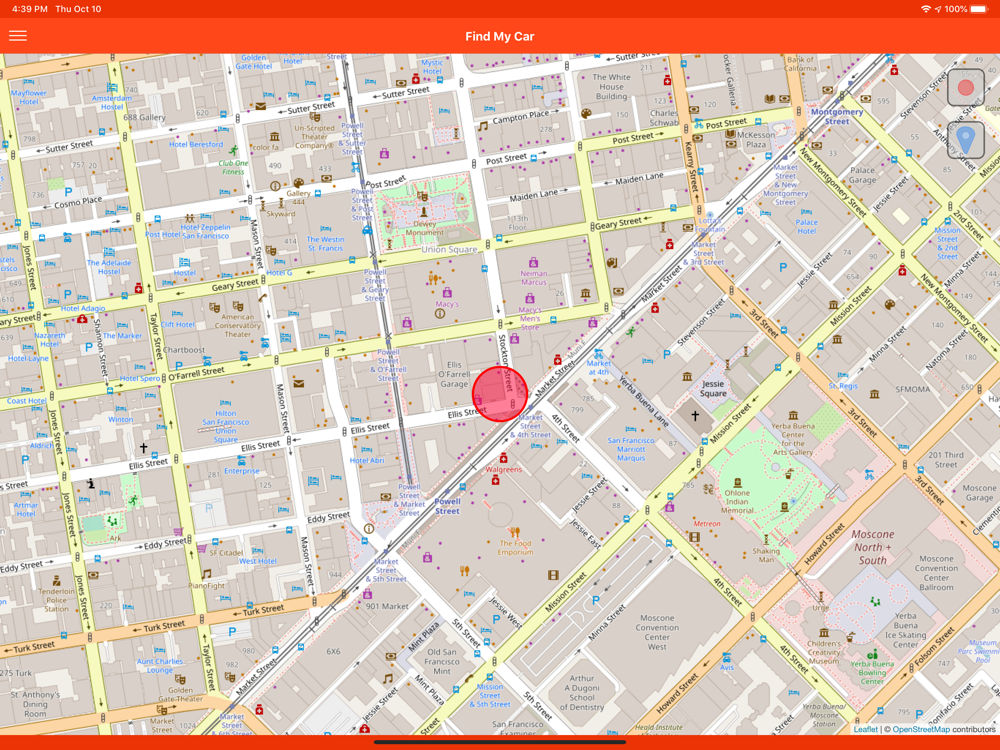The width and height of the screenshot is (1000, 750).
Task: Tap the Montgomery Street station label
Action: 837,116
